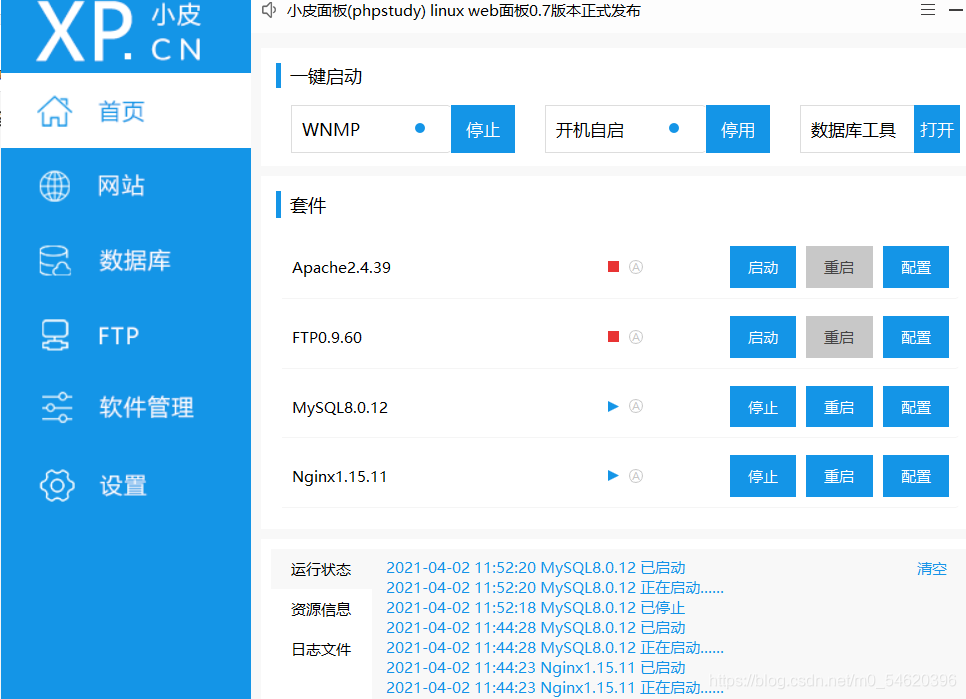Select the Nginx1.15.11 name text
Viewport: 966px width, 699px height.
[x=339, y=477]
